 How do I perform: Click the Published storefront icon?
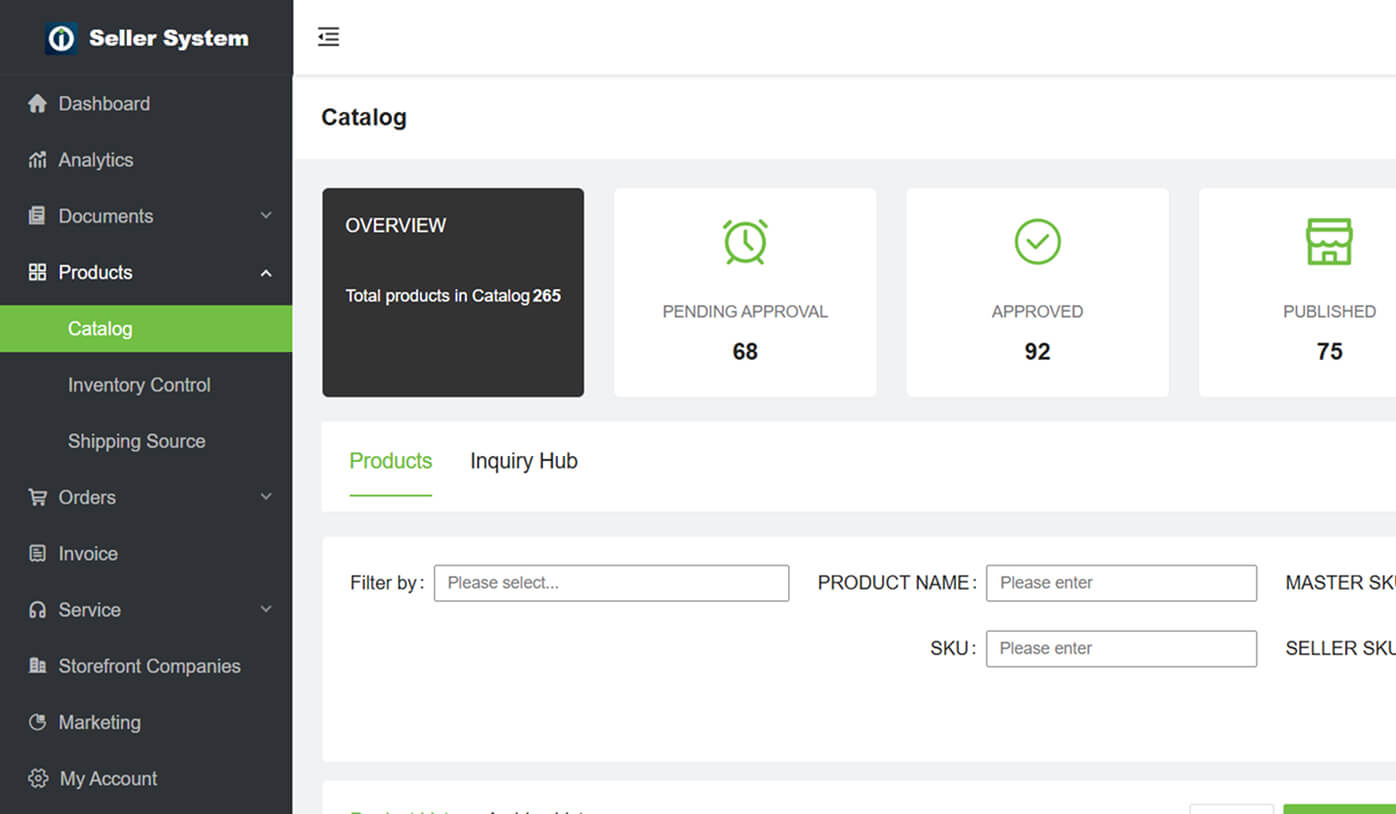click(1329, 242)
